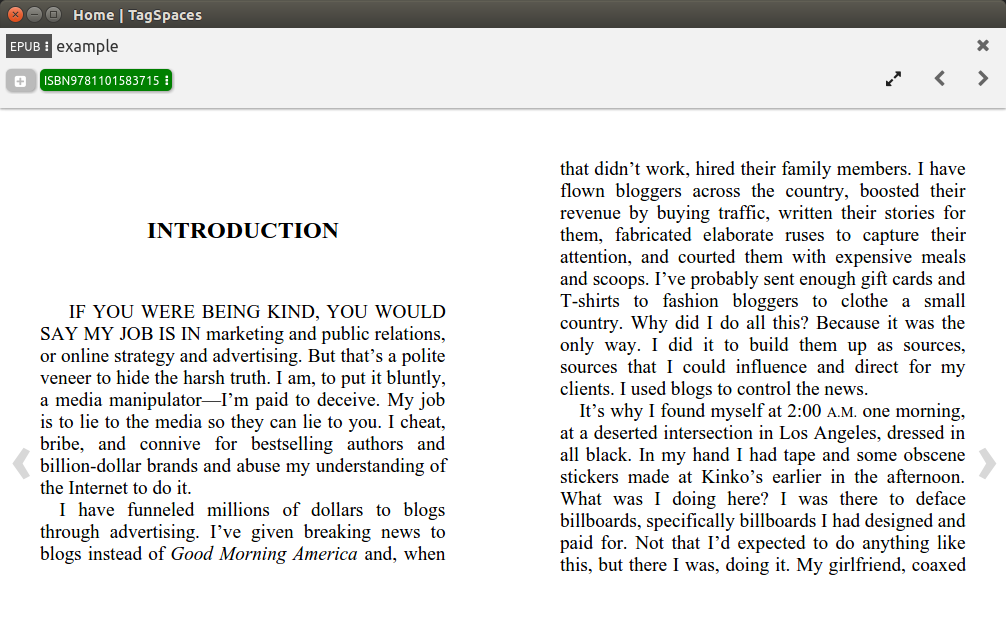Click the INTRODUCTION chapter heading
1006x636 pixels.
[x=241, y=230]
